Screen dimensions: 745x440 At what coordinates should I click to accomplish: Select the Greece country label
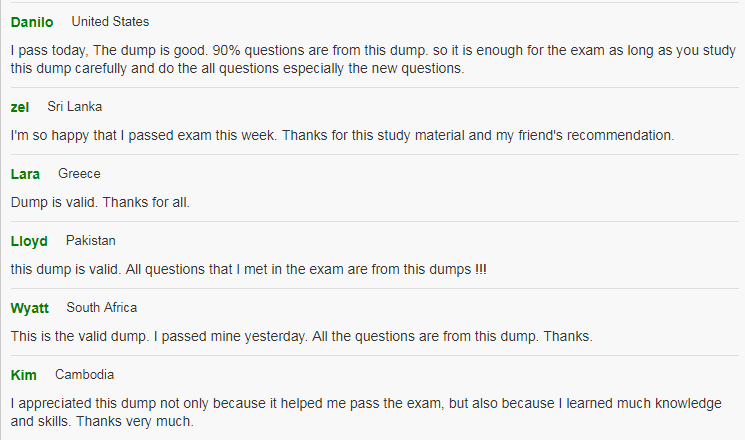(79, 173)
